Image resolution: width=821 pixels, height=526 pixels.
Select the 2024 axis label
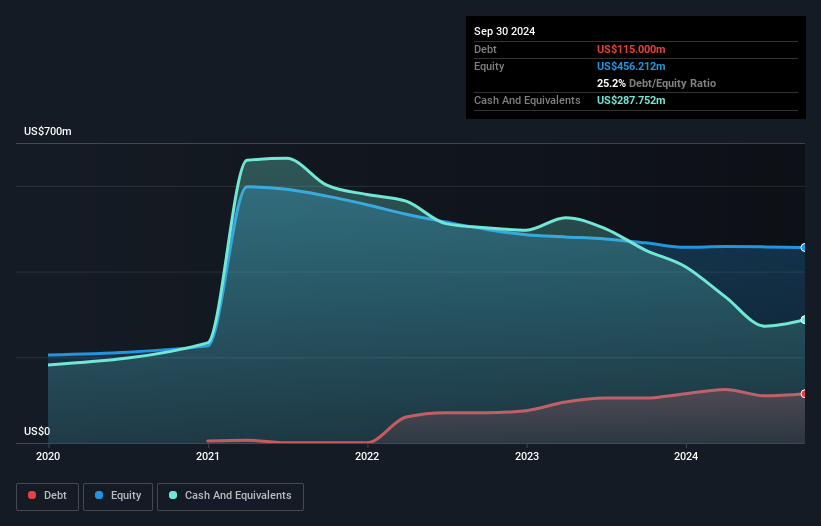[686, 456]
